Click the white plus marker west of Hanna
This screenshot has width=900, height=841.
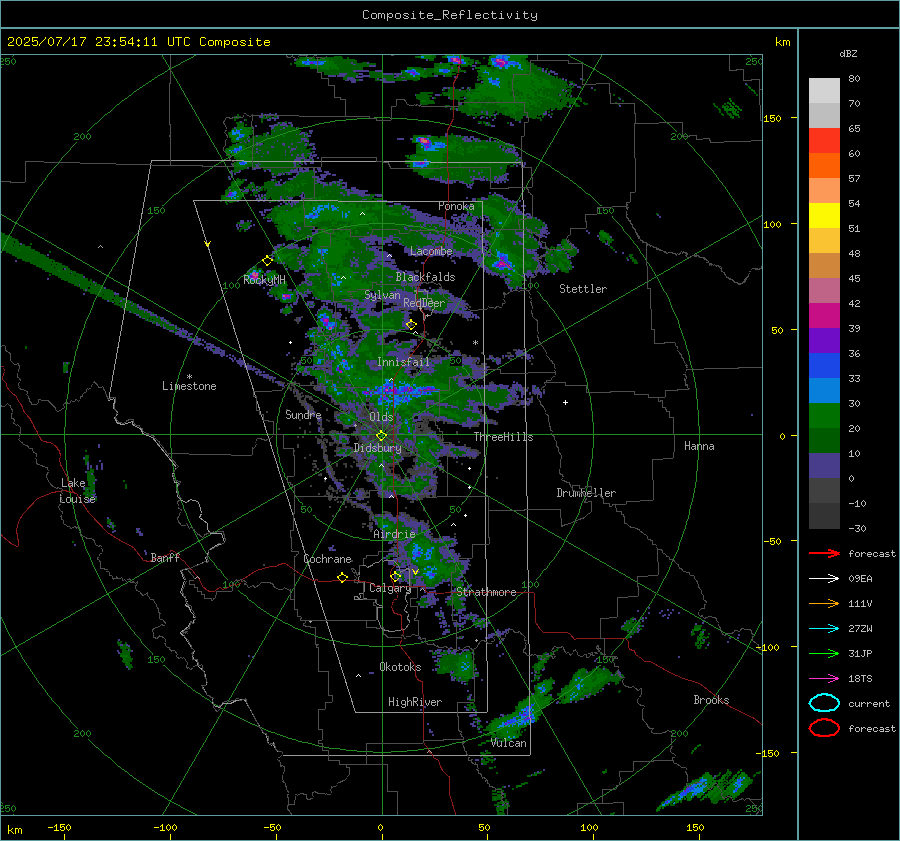pyautogui.click(x=565, y=402)
